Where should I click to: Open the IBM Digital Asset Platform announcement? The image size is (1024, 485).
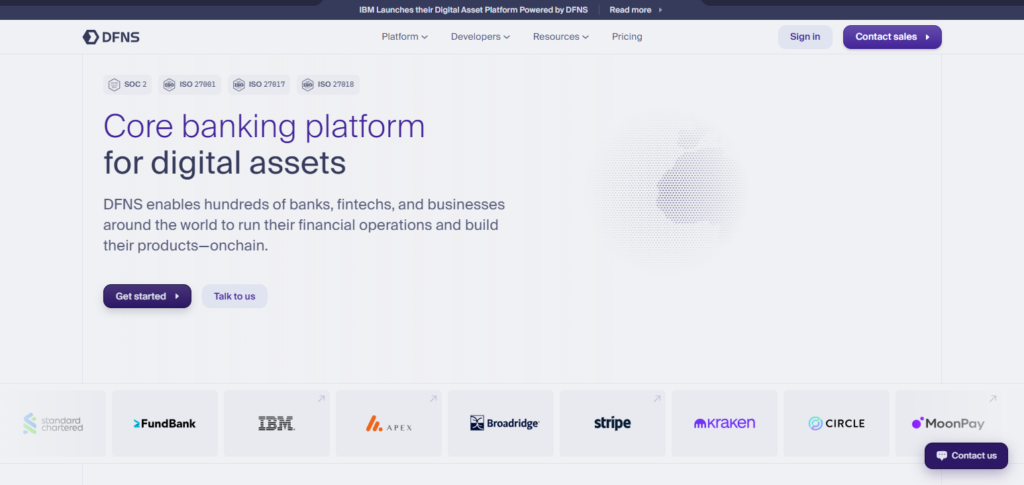click(473, 10)
